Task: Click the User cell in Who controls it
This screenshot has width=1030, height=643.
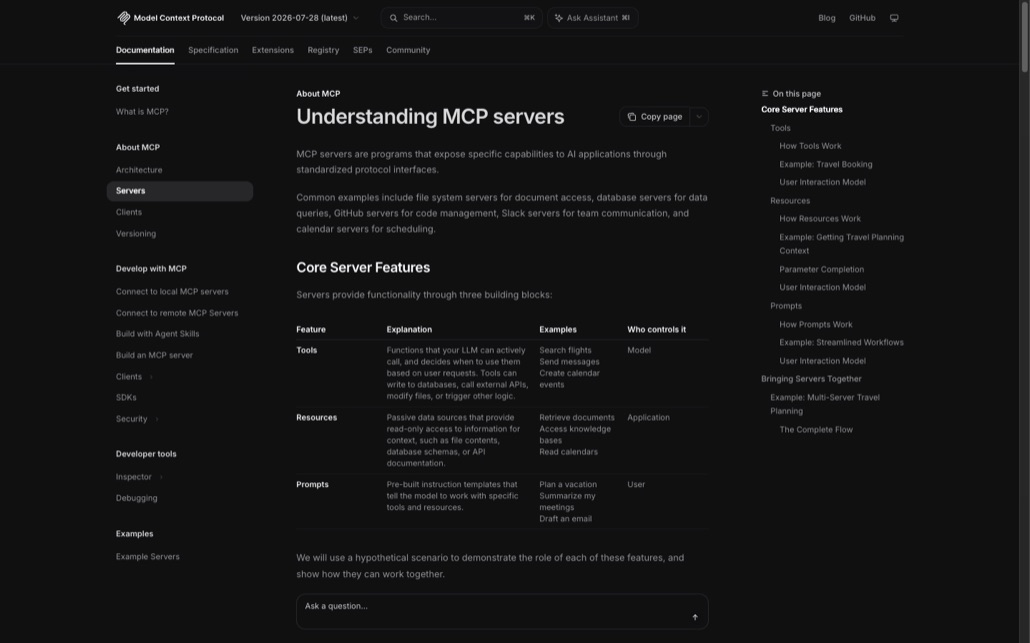Action: click(x=636, y=484)
